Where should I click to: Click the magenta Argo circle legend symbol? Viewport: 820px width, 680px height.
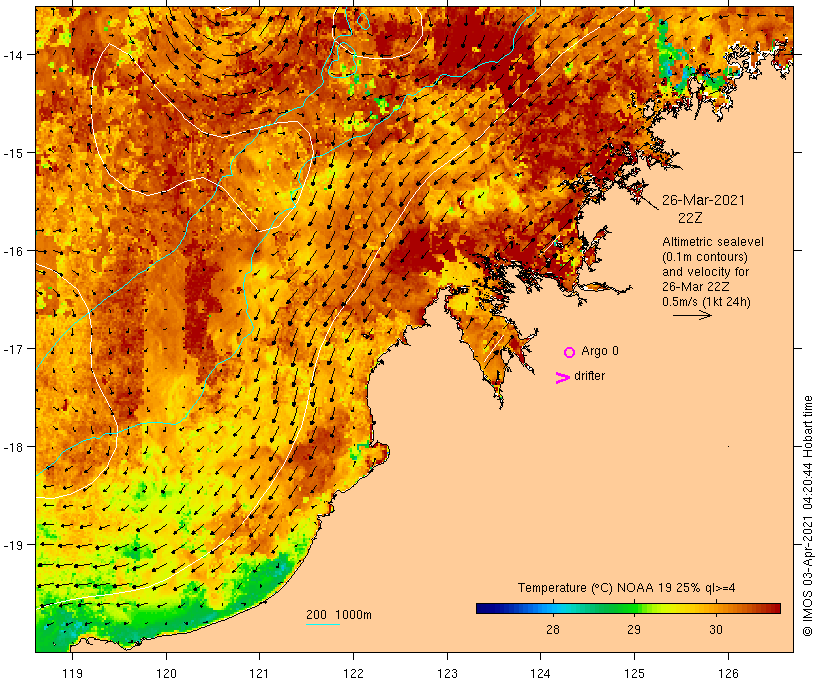tap(570, 352)
